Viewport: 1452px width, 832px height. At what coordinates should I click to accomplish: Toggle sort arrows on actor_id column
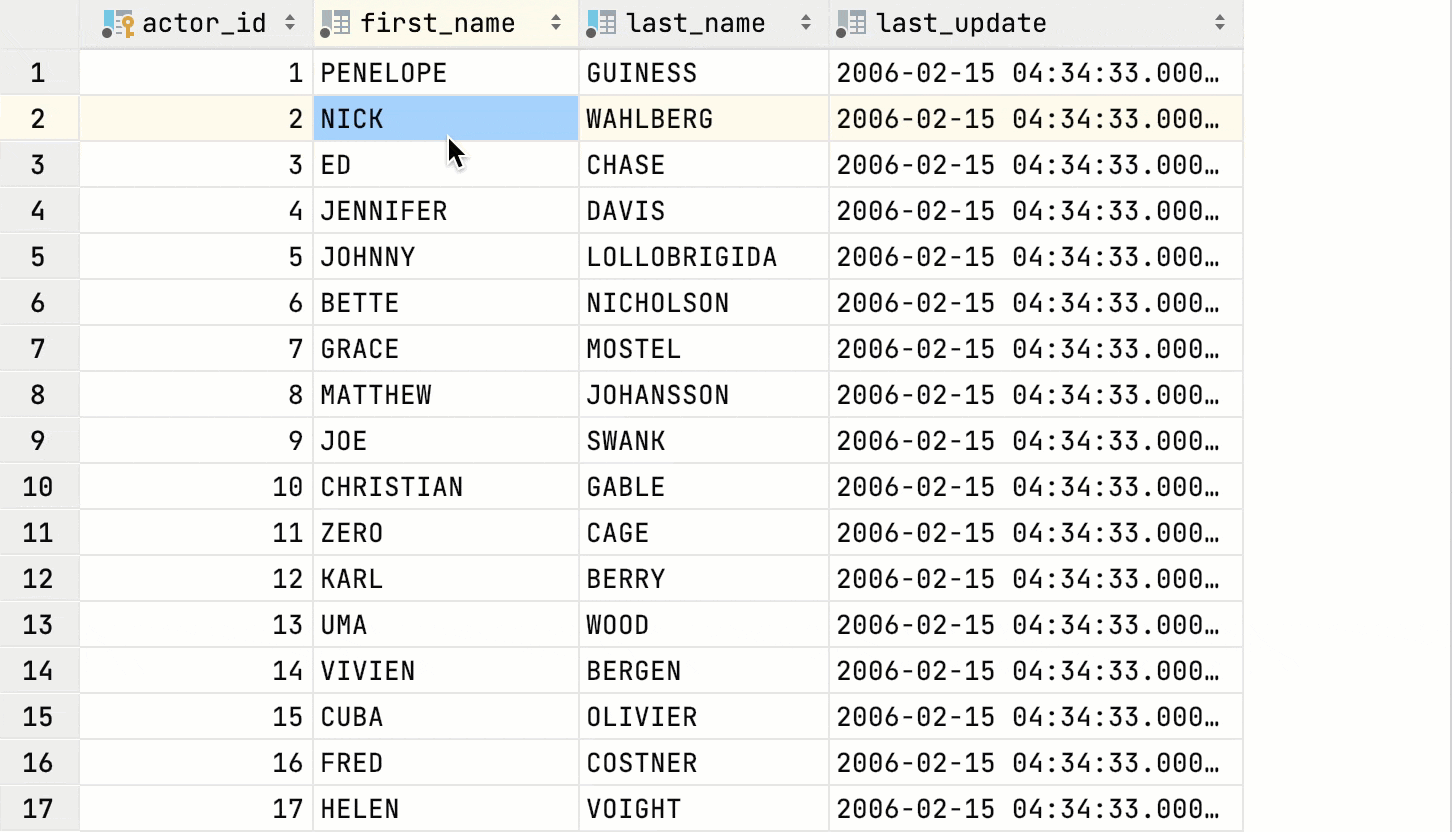pyautogui.click(x=290, y=23)
